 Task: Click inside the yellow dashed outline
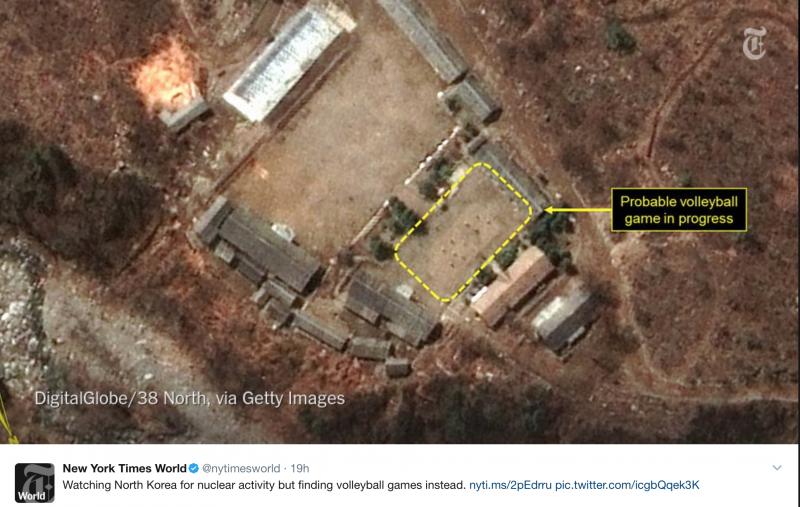[463, 233]
